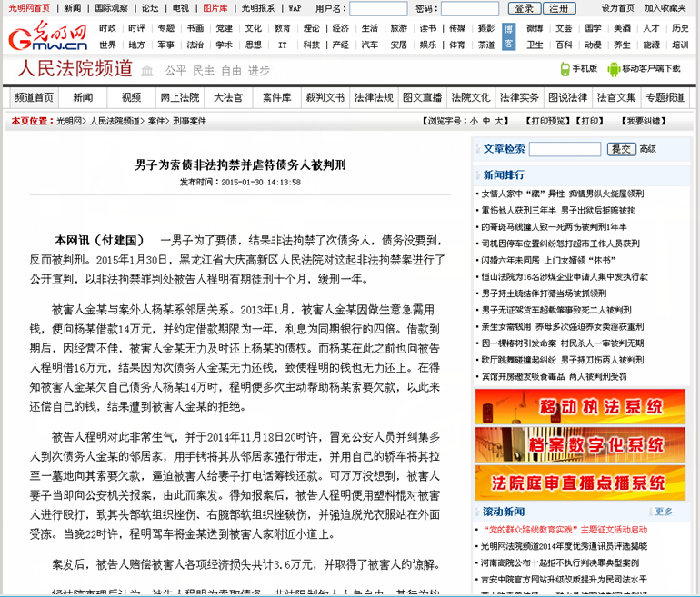
Task: Open the 历史 category in site nav
Action: [x=680, y=29]
